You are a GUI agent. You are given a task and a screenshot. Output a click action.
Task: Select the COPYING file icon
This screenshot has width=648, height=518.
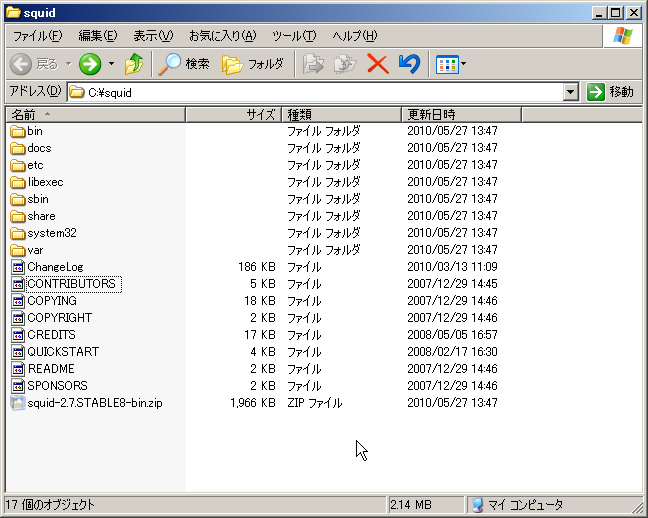[x=18, y=301]
